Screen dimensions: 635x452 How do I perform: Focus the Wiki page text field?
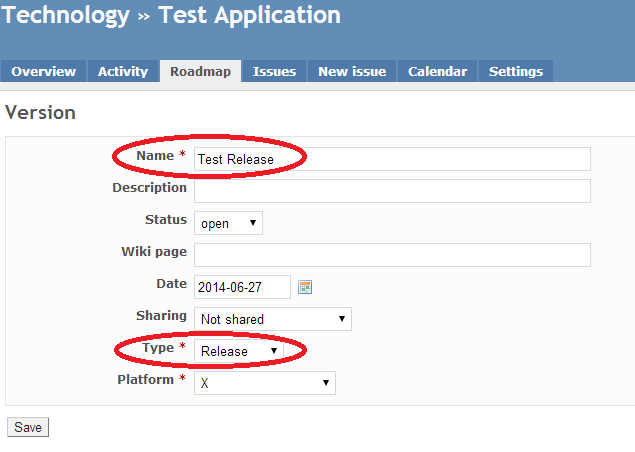[x=392, y=255]
